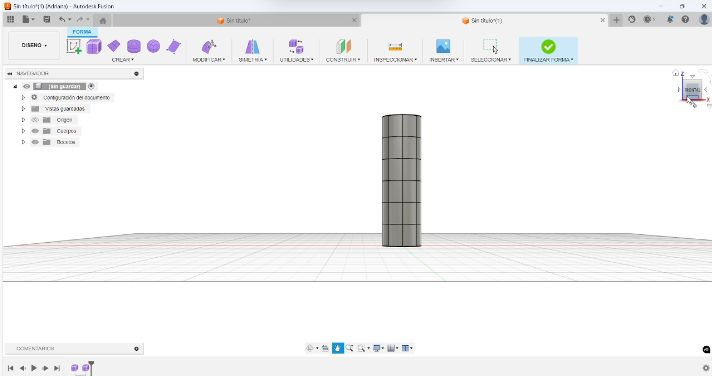Open the DISEÑO workspace dropdown
Image resolution: width=712 pixels, height=376 pixels.
pyautogui.click(x=34, y=45)
